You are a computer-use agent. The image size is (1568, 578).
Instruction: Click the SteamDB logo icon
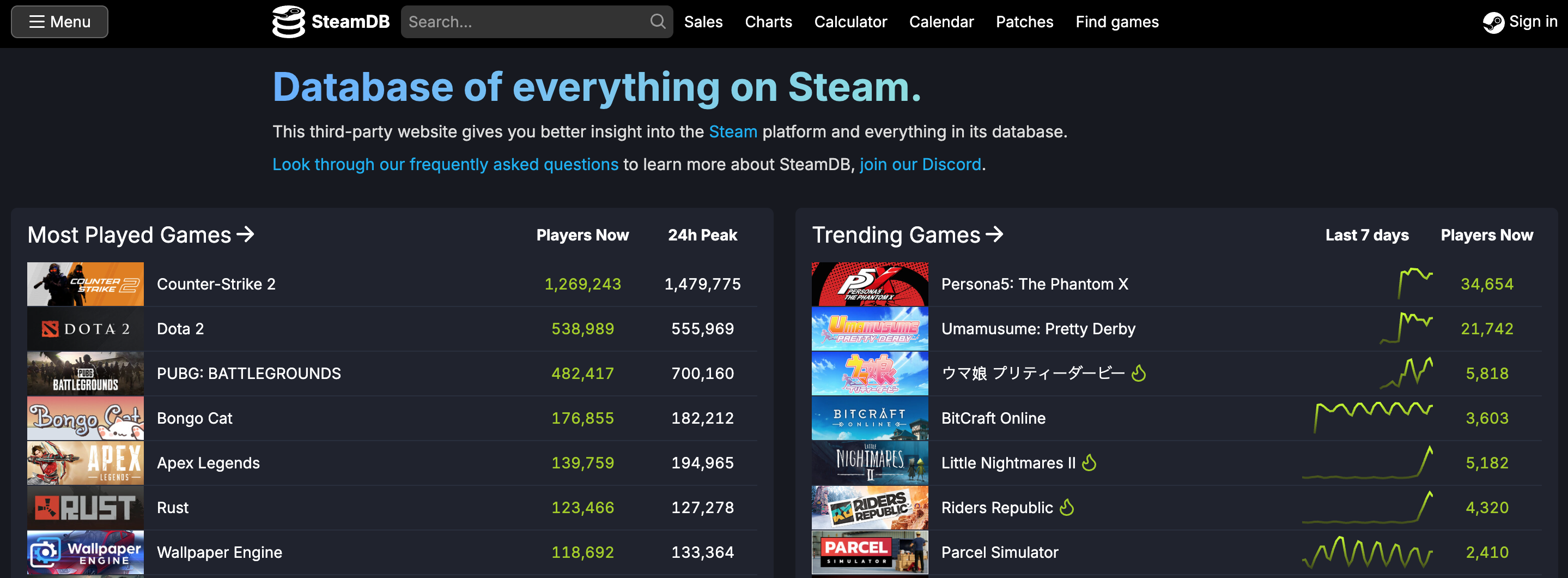[289, 22]
